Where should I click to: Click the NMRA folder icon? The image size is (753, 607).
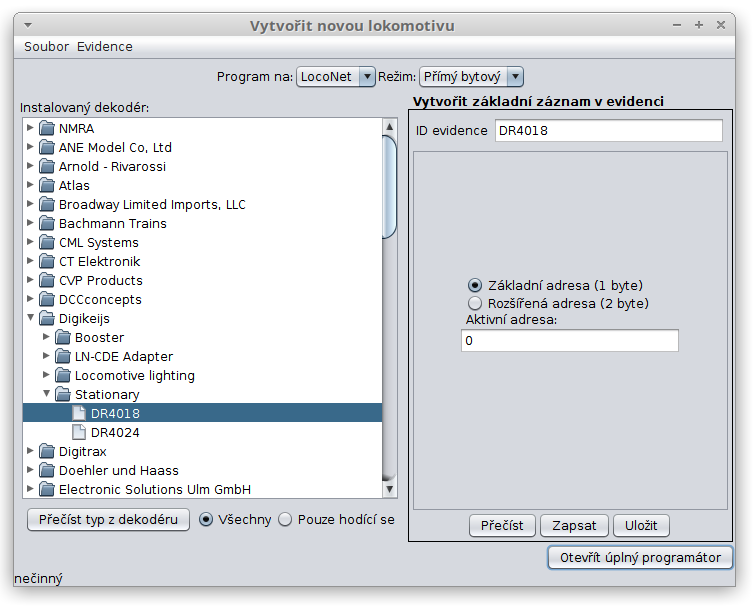tap(47, 128)
